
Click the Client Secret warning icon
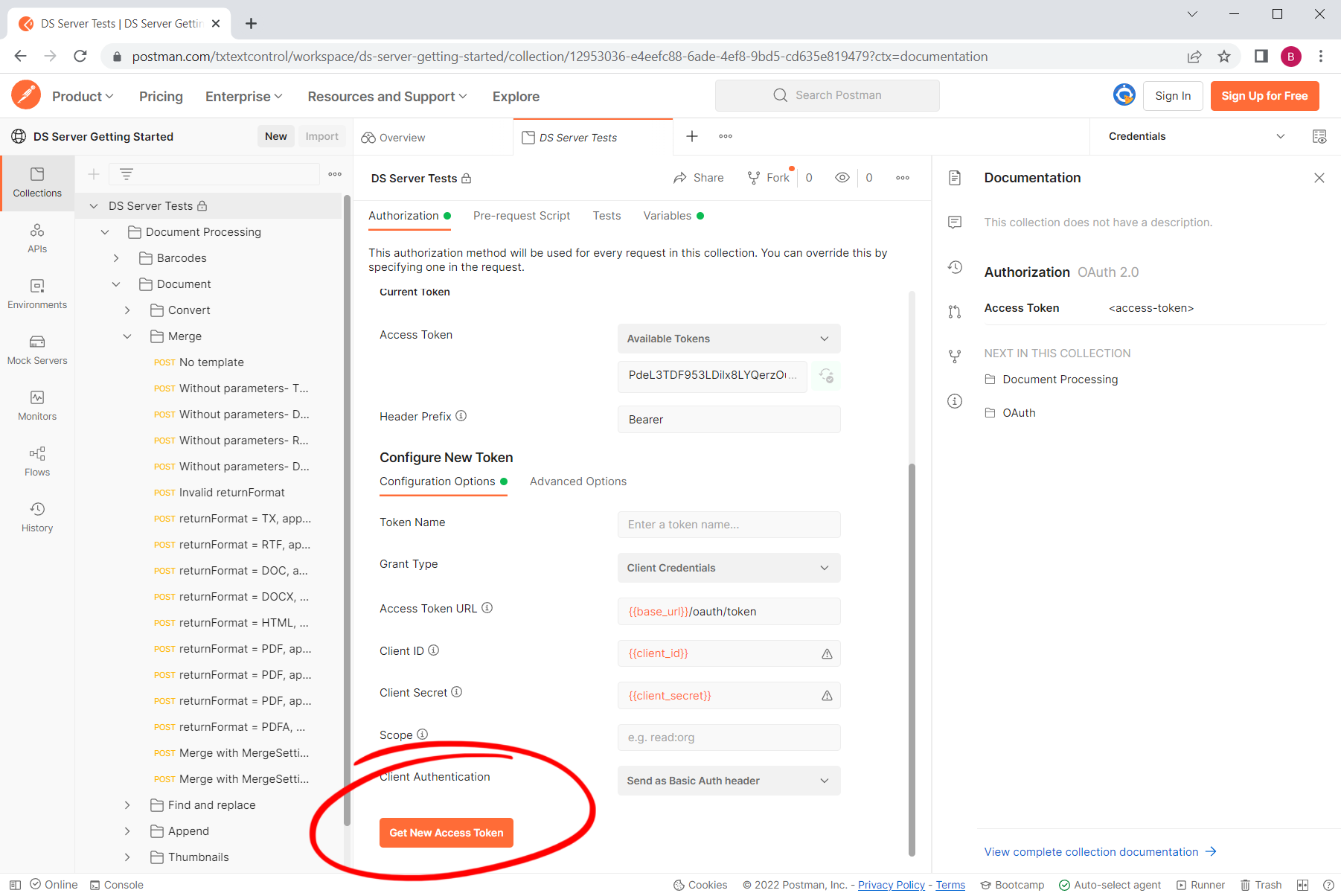click(x=827, y=696)
